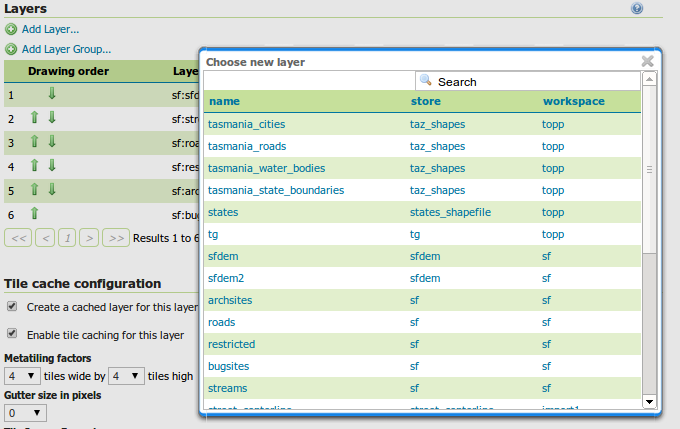The width and height of the screenshot is (680, 429).
Task: Choose the tasmania_roads layer
Action: coord(247,147)
